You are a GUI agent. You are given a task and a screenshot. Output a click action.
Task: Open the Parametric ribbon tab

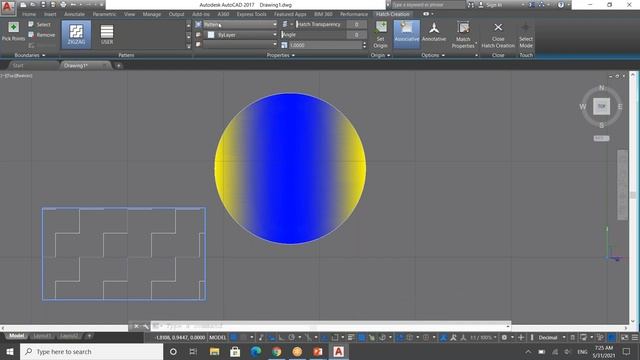click(104, 14)
